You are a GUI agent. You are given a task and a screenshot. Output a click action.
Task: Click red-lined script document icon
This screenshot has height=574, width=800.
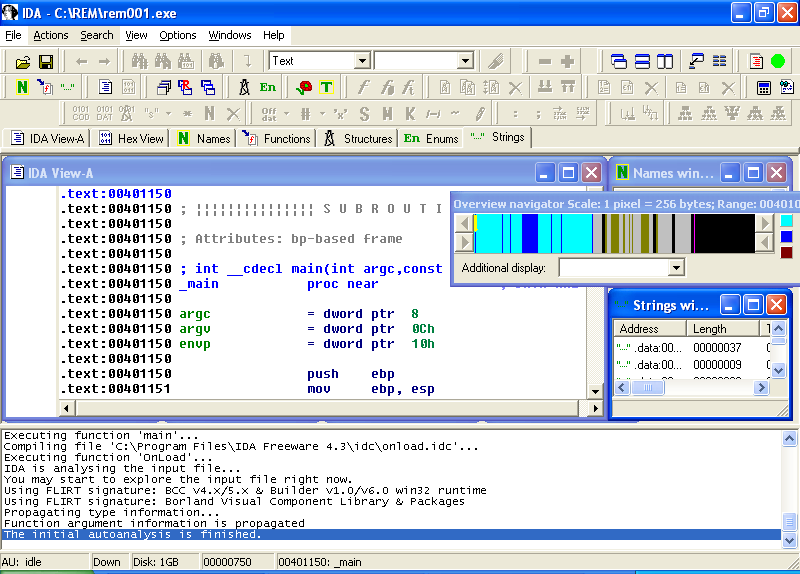pyautogui.click(x=756, y=62)
